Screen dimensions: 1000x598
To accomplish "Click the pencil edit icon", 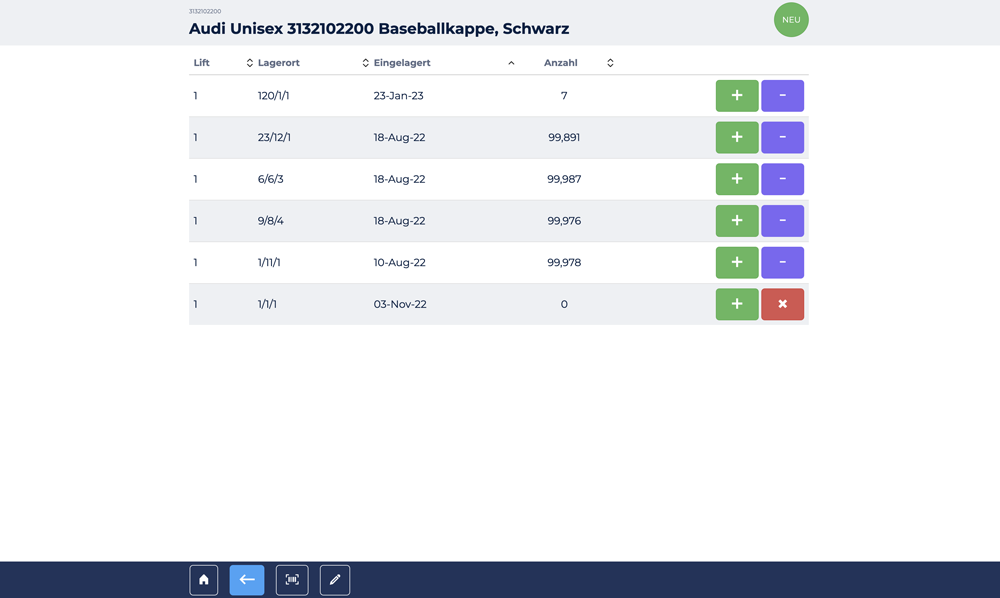I will pos(335,580).
